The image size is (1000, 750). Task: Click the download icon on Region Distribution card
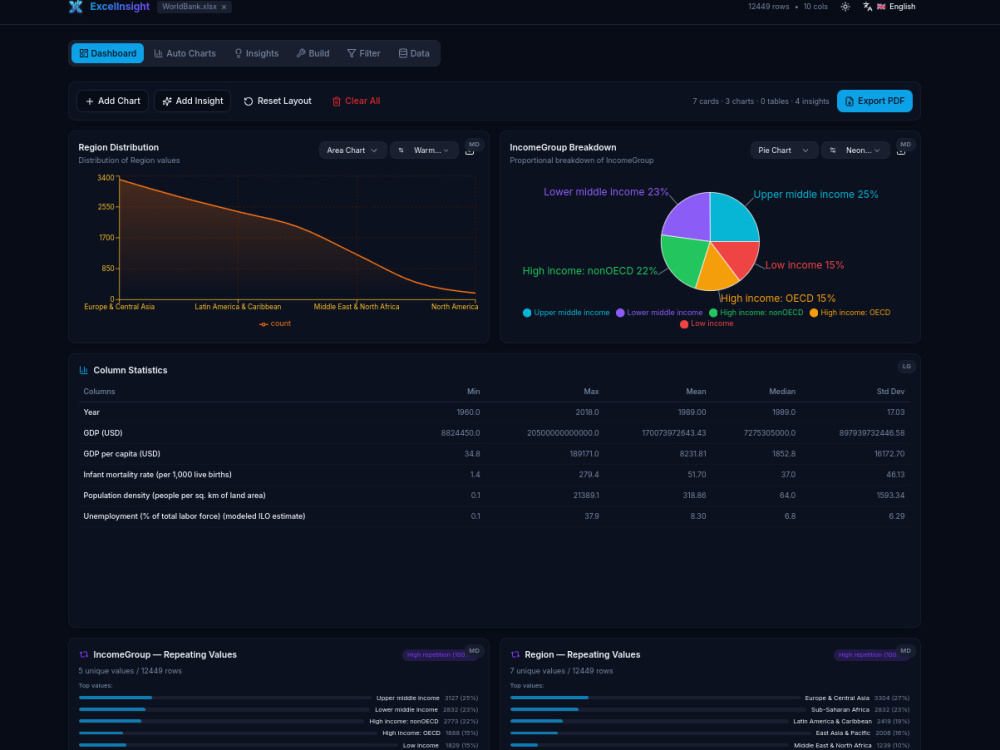point(469,152)
